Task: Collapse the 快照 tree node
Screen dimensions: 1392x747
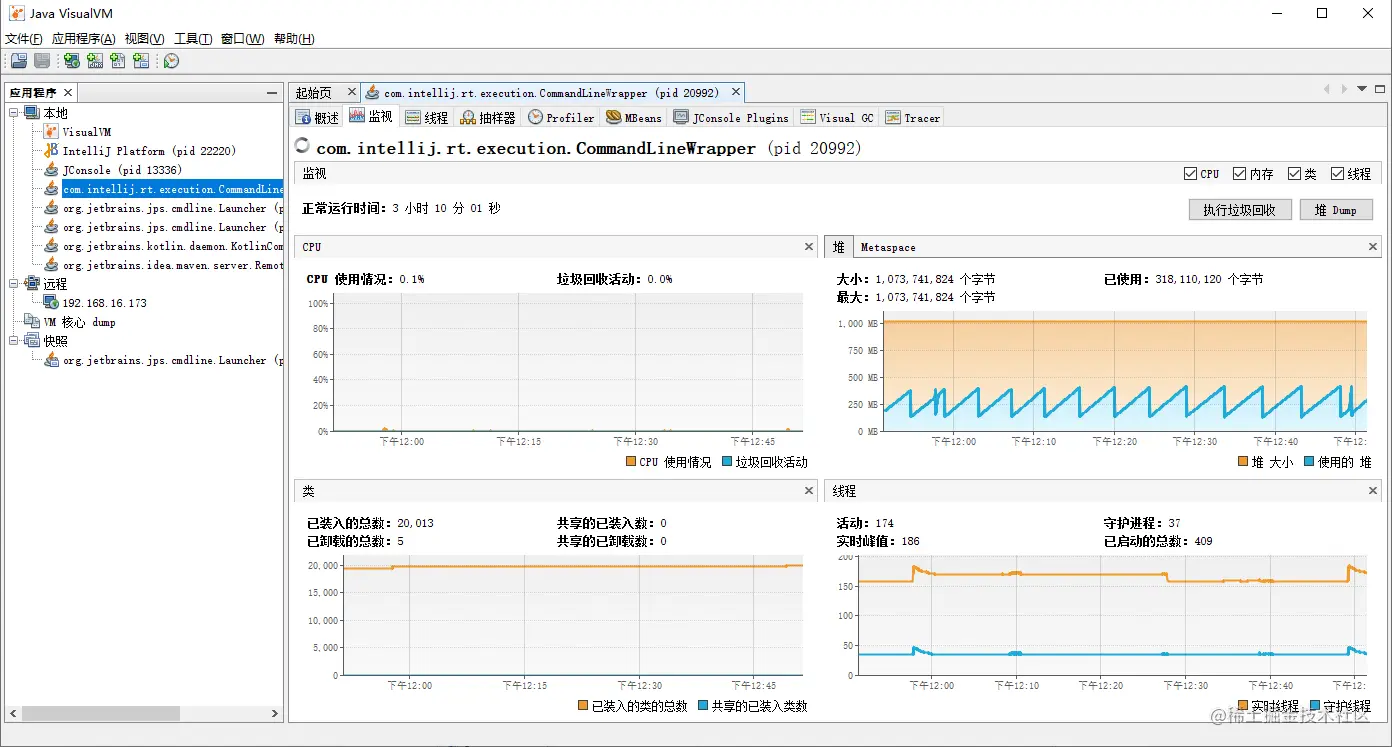Action: click(x=14, y=341)
